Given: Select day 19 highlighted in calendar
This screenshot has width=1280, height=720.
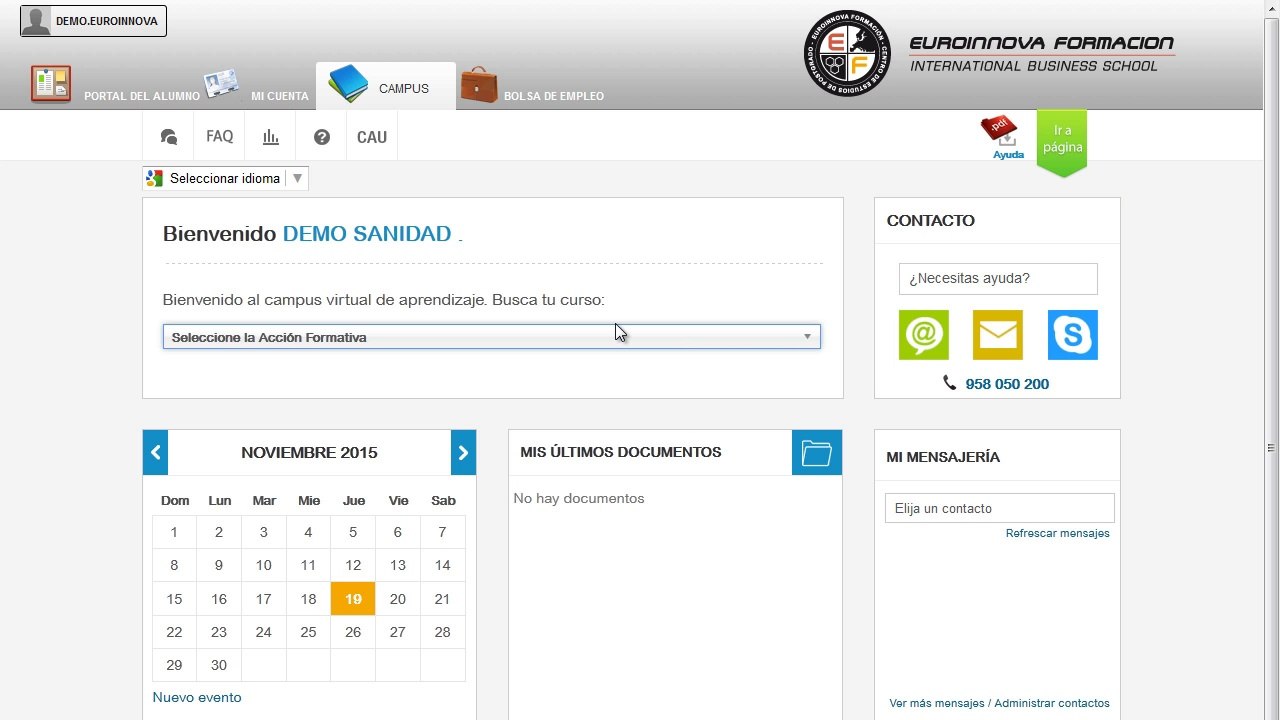Looking at the screenshot, I should (x=353, y=599).
